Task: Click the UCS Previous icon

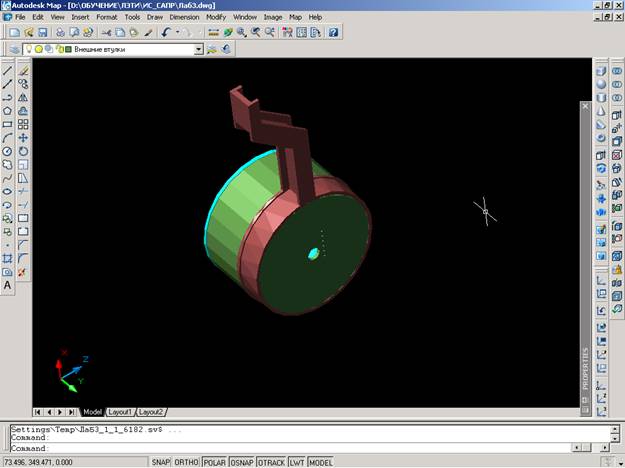Action: pyautogui.click(x=601, y=311)
